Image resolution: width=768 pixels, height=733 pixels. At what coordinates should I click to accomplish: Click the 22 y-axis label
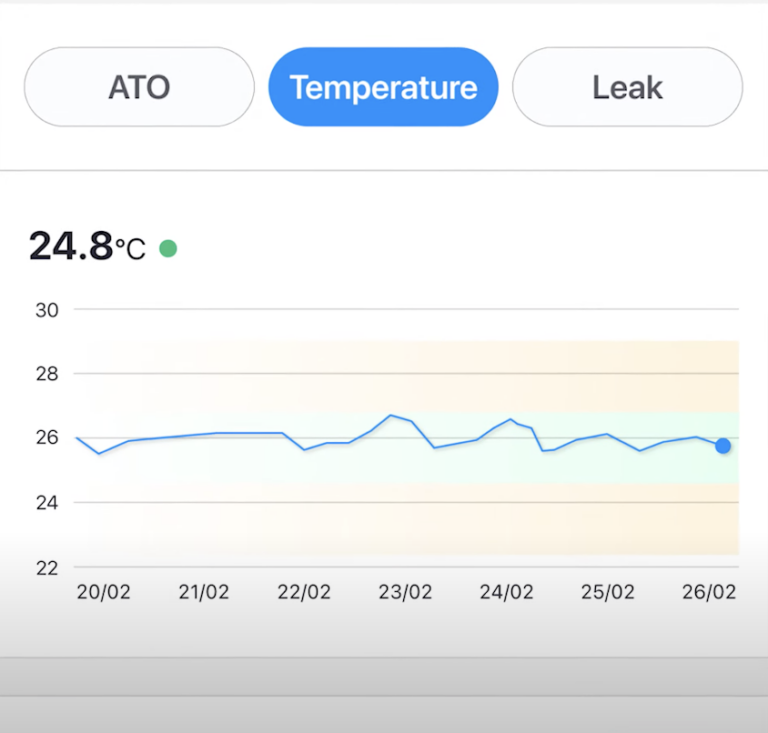[47, 567]
